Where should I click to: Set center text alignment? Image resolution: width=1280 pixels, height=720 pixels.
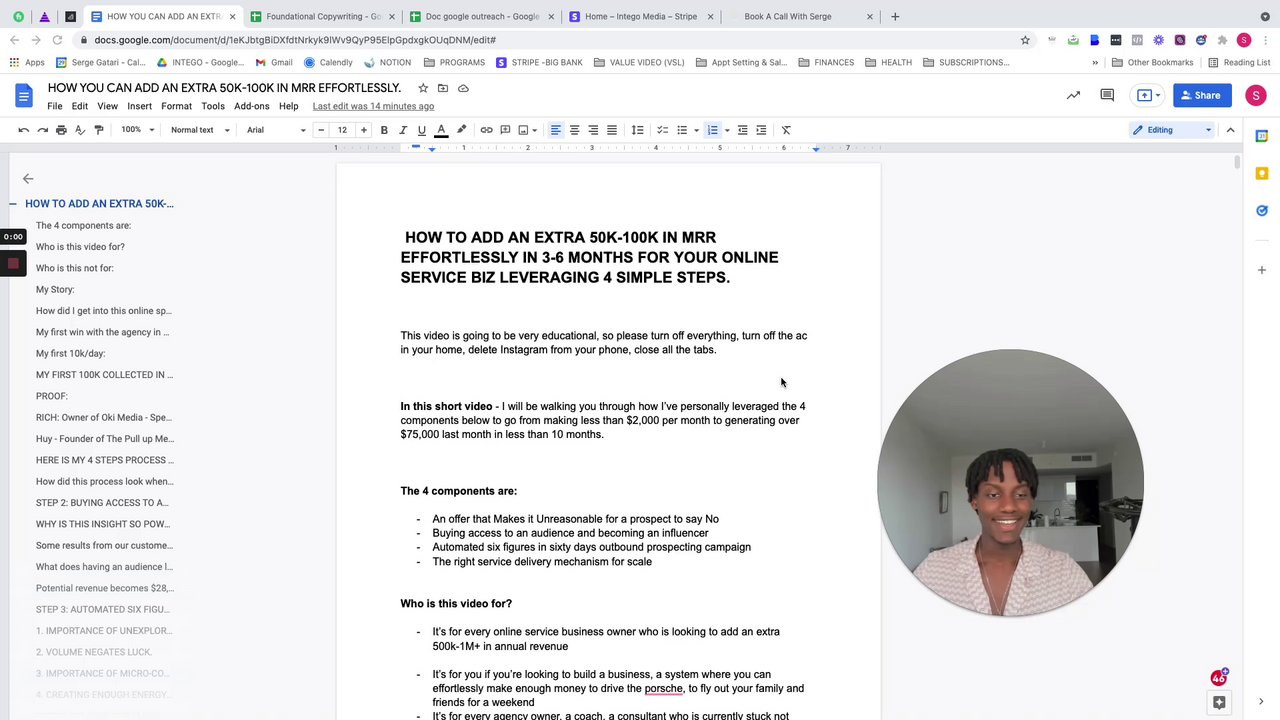(x=574, y=130)
